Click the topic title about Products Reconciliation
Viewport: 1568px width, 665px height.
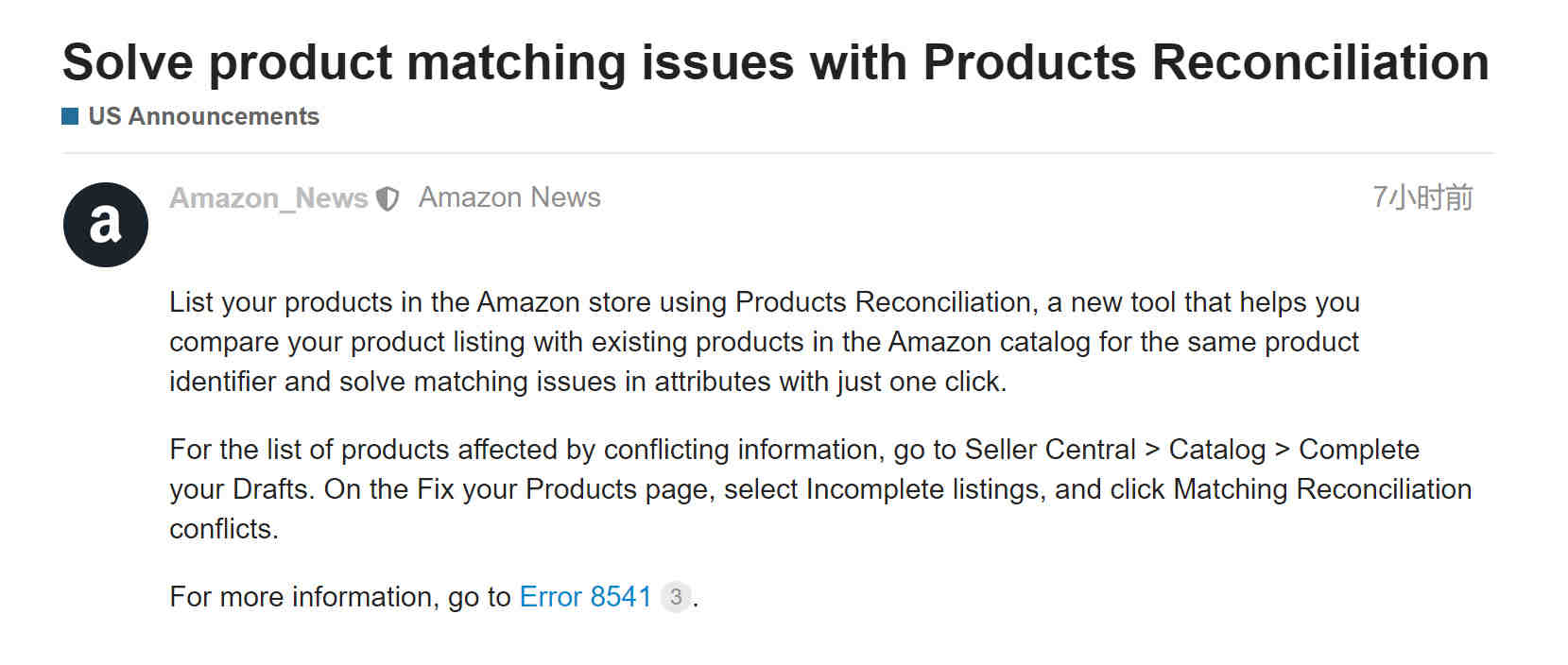click(776, 62)
